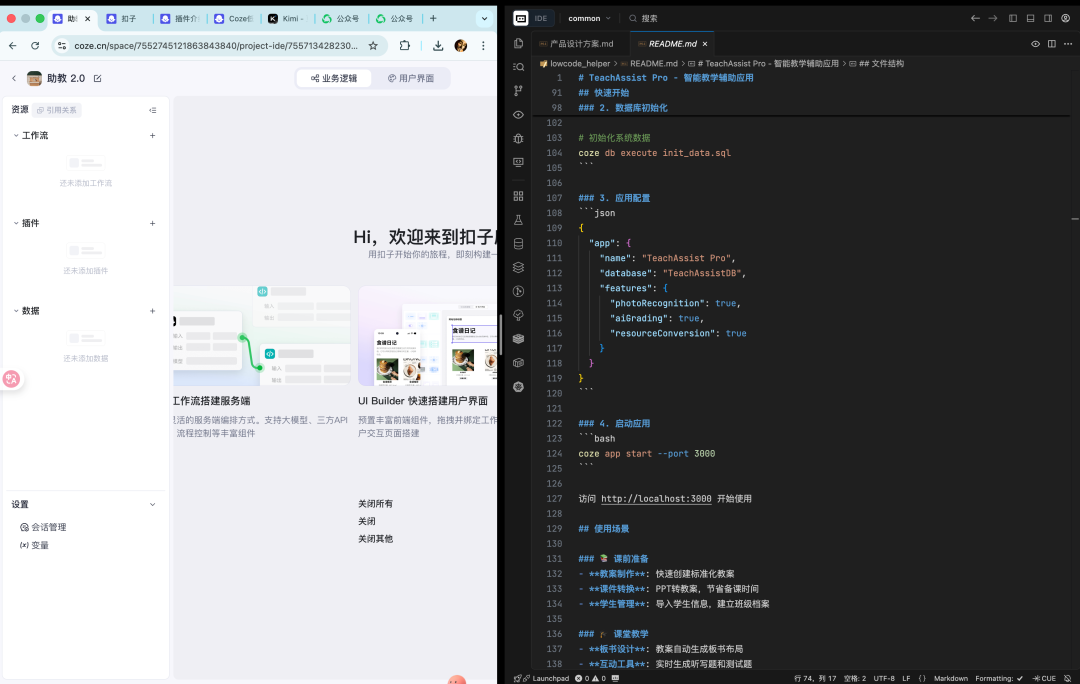Screen dimensions: 1080x684
Task: Toggle the Formatting checkmark in status bar
Action: (x=1018, y=678)
